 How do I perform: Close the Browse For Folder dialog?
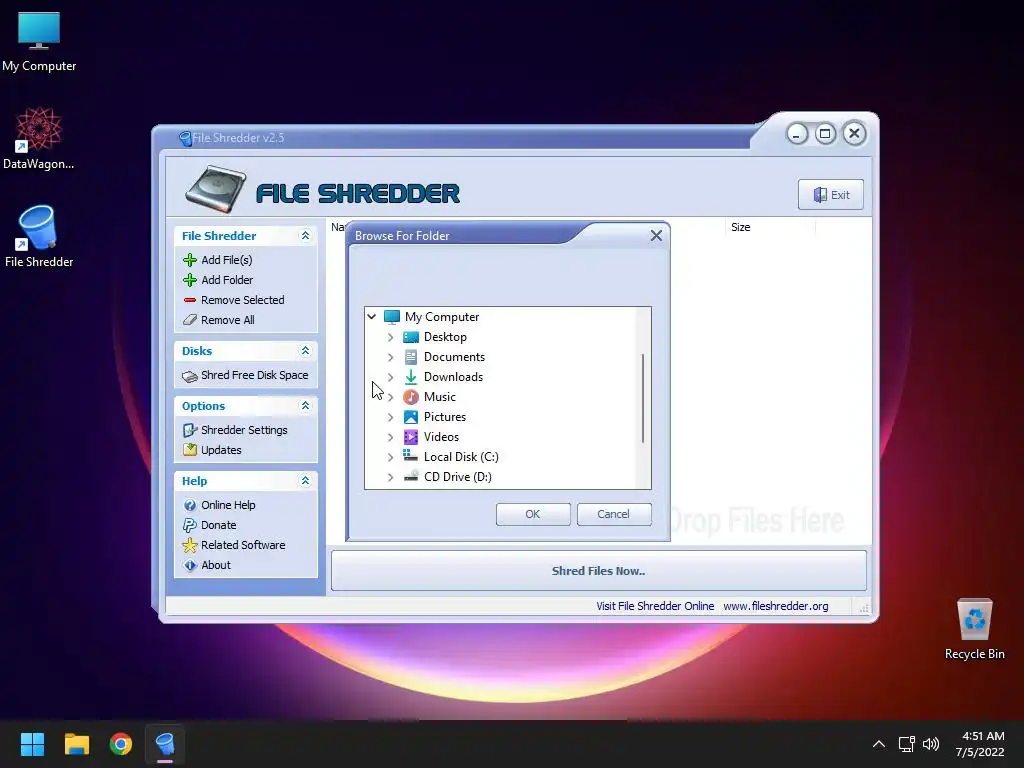656,236
